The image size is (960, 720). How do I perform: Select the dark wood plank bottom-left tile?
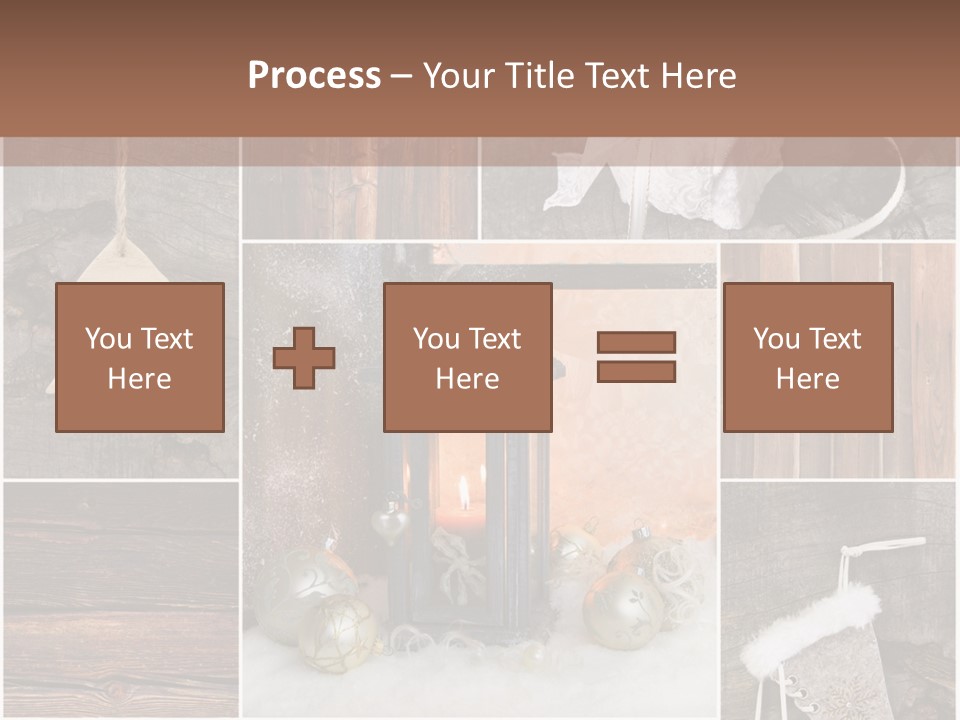pos(120,598)
